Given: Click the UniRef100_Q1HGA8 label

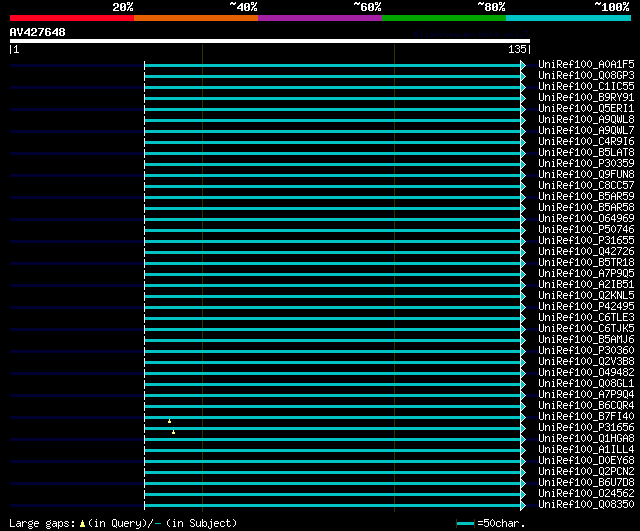Looking at the screenshot, I should click(x=586, y=439).
